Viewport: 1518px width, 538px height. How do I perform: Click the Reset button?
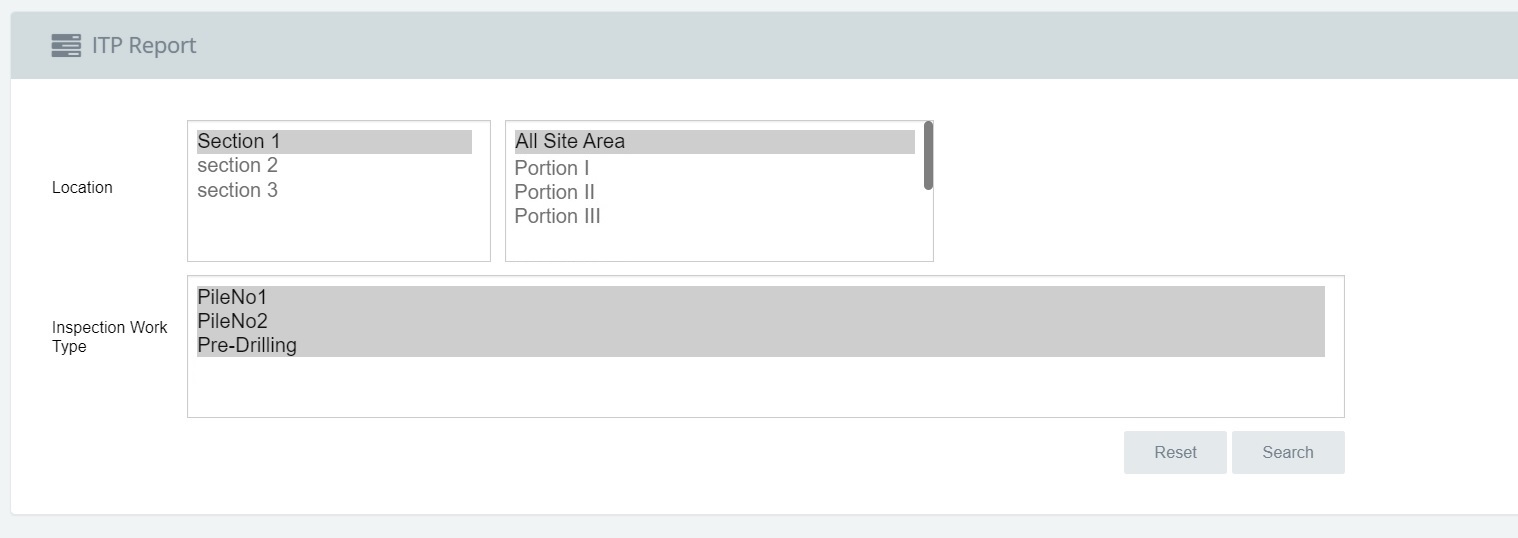click(1175, 452)
